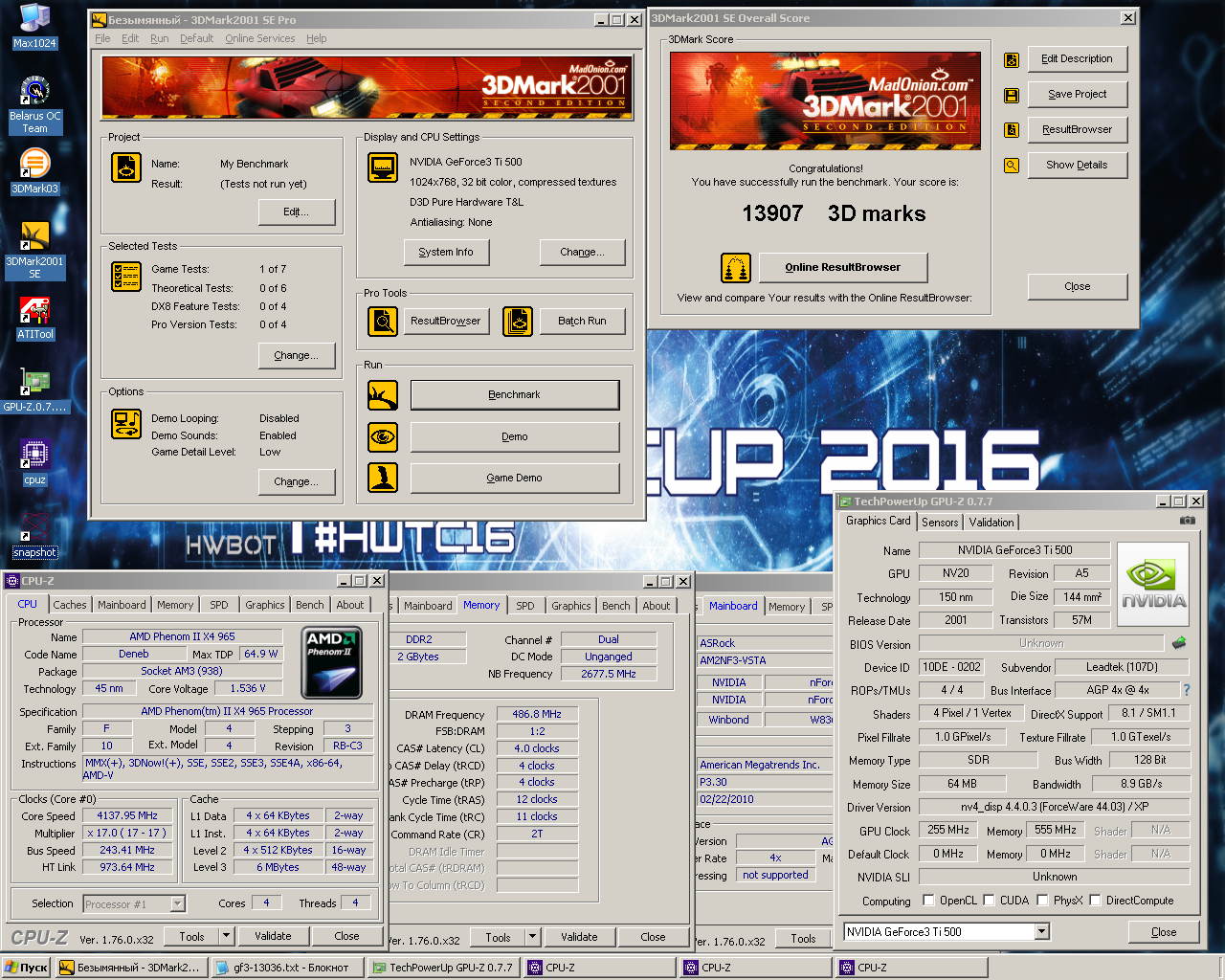This screenshot has width=1225, height=980.
Task: Expand the Tools dropdown arrow in first CPU-Z window
Action: click(227, 936)
